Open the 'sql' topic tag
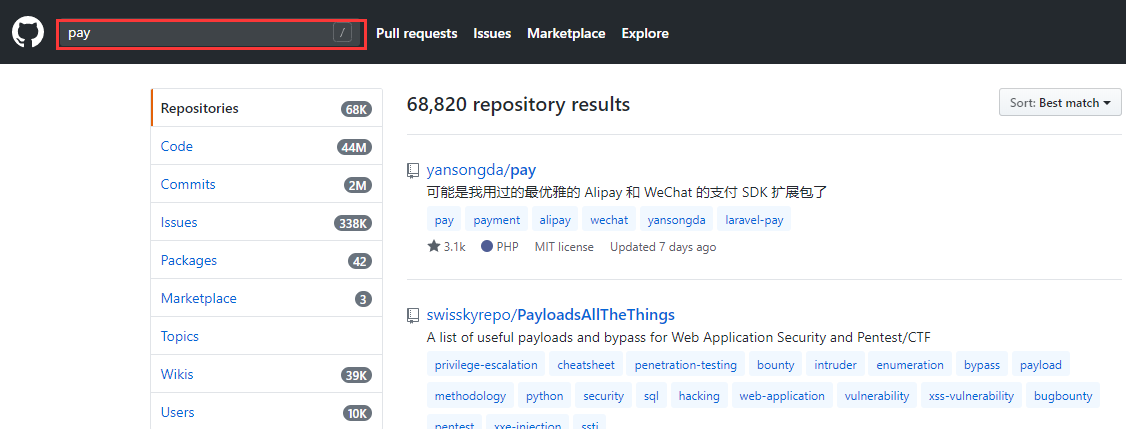This screenshot has height=429, width=1126. click(651, 396)
